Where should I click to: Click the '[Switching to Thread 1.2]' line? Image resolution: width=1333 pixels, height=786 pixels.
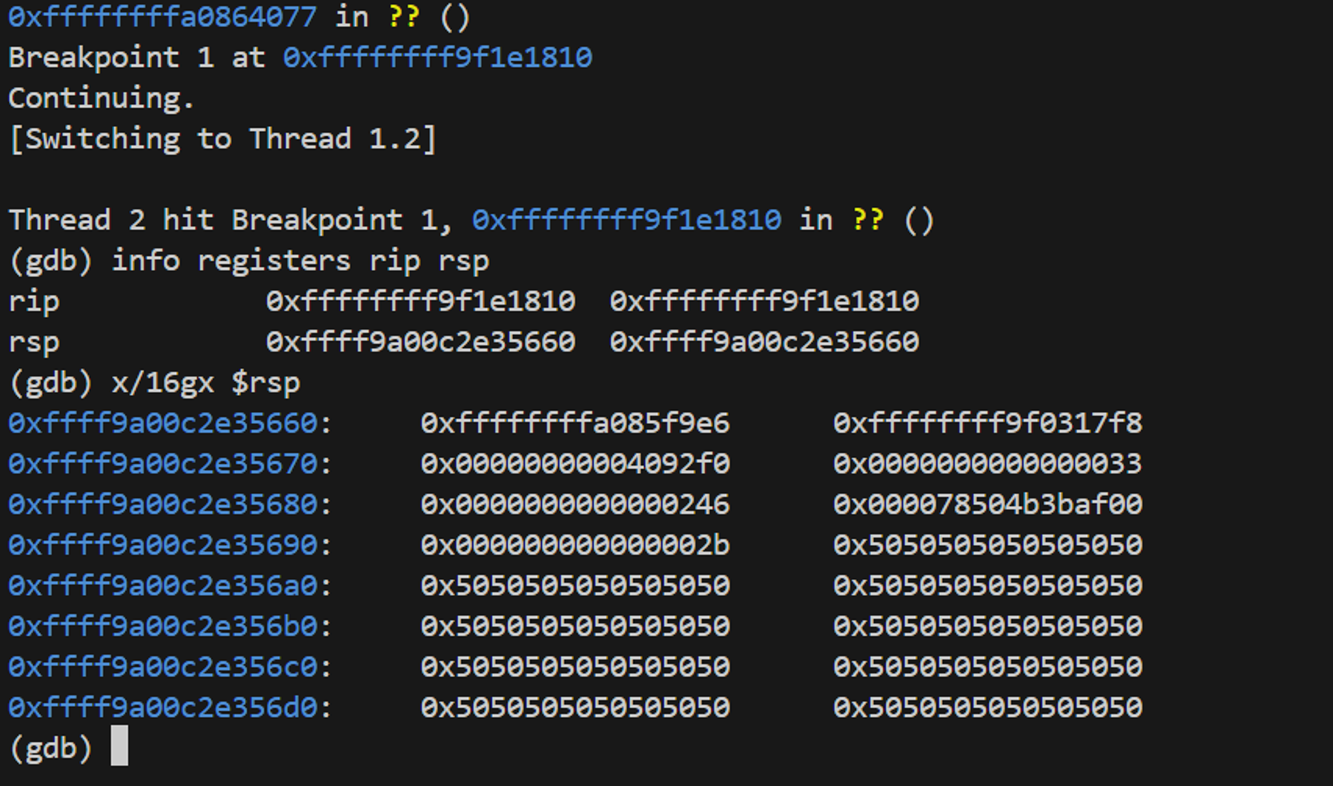coord(223,138)
